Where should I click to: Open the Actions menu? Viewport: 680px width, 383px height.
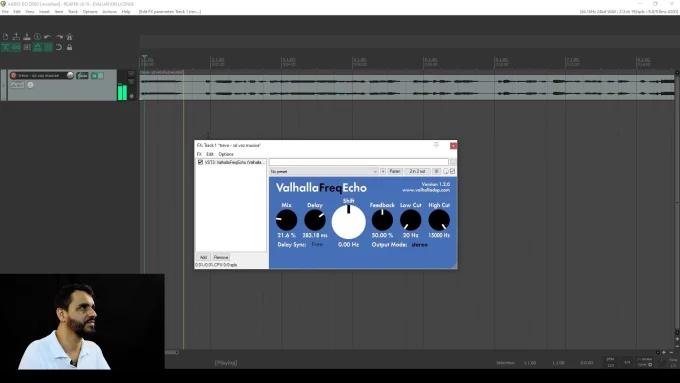pos(109,12)
